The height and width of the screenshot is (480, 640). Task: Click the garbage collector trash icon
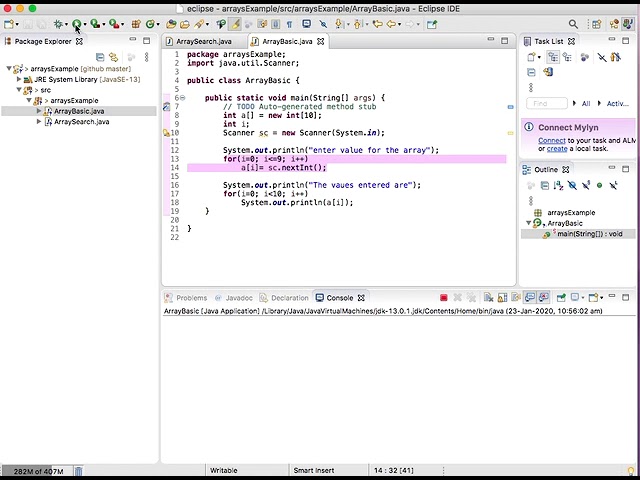(78, 471)
